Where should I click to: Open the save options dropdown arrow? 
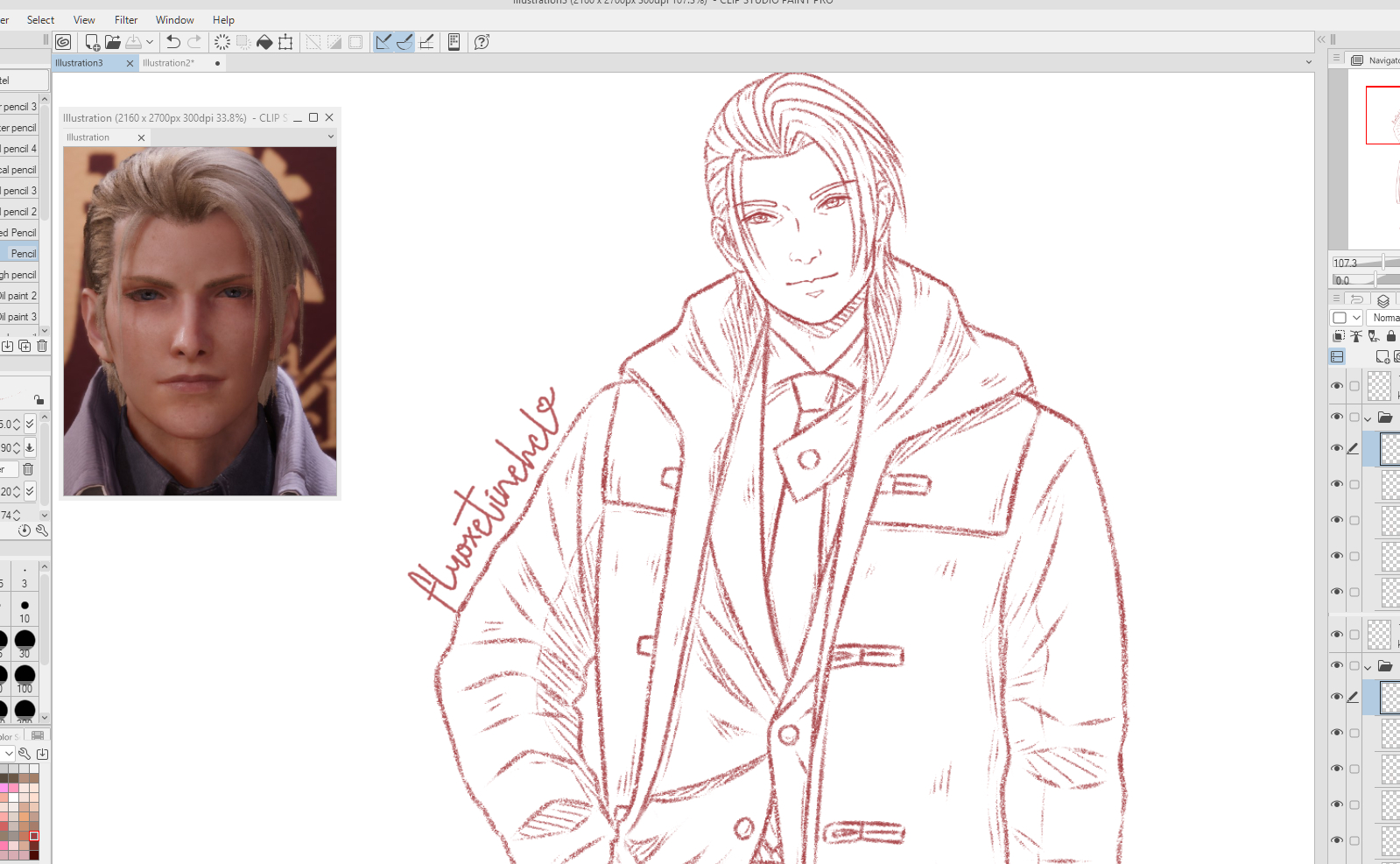(150, 42)
